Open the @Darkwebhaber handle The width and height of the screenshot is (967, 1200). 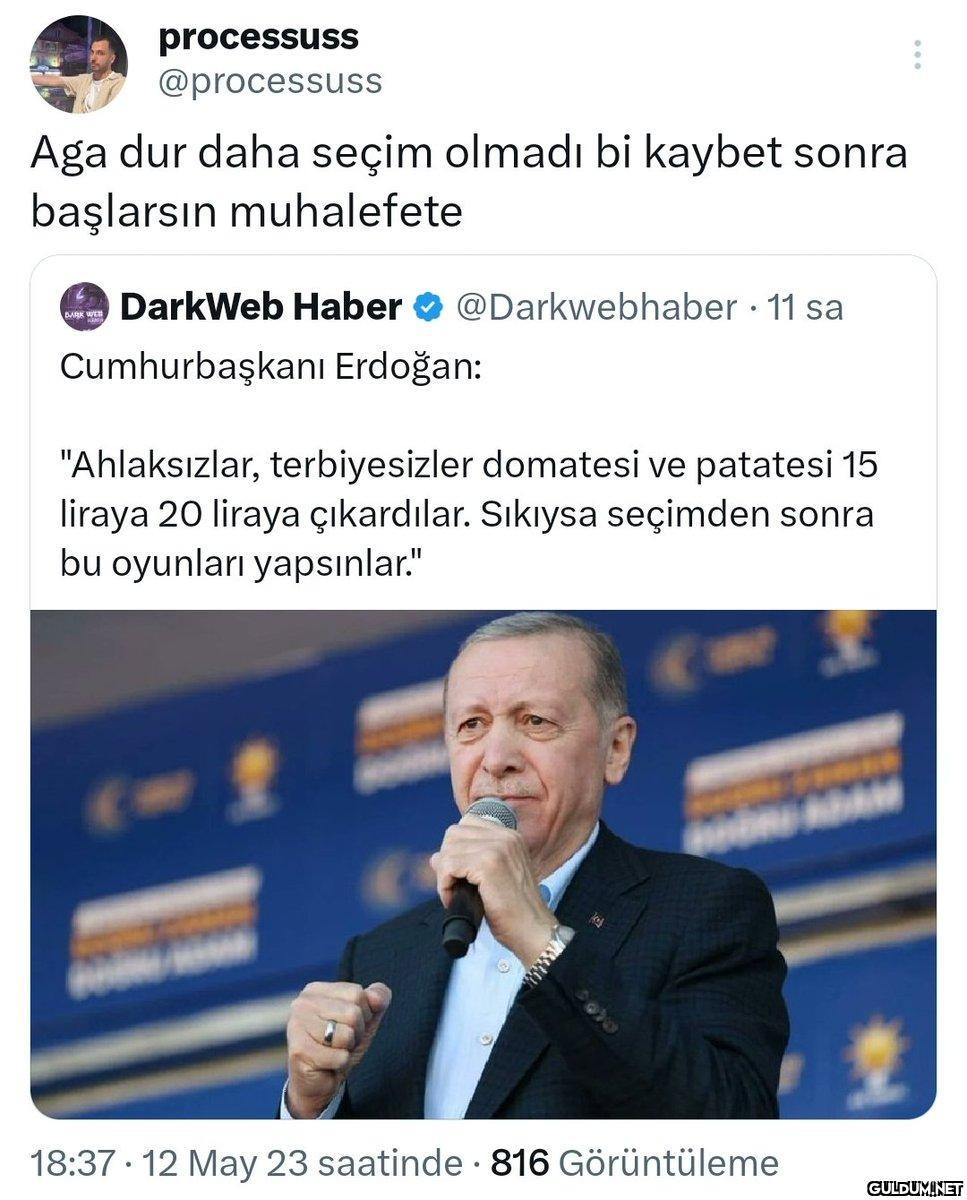pyautogui.click(x=597, y=307)
